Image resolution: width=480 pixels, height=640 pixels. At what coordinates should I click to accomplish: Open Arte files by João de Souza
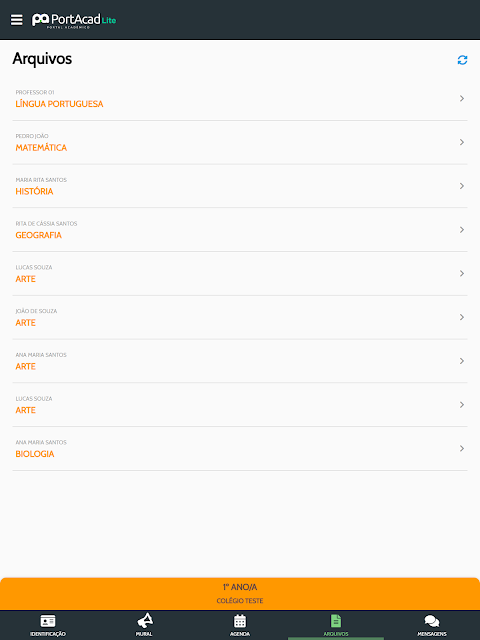240,318
